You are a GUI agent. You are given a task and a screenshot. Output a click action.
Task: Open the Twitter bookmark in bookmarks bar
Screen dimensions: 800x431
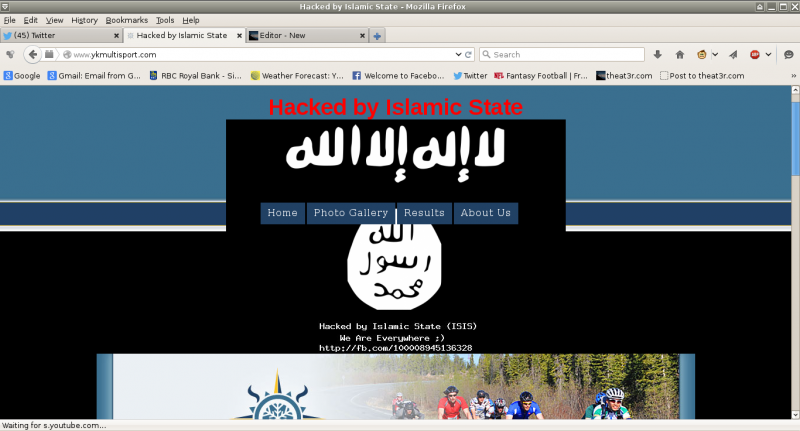[470, 75]
